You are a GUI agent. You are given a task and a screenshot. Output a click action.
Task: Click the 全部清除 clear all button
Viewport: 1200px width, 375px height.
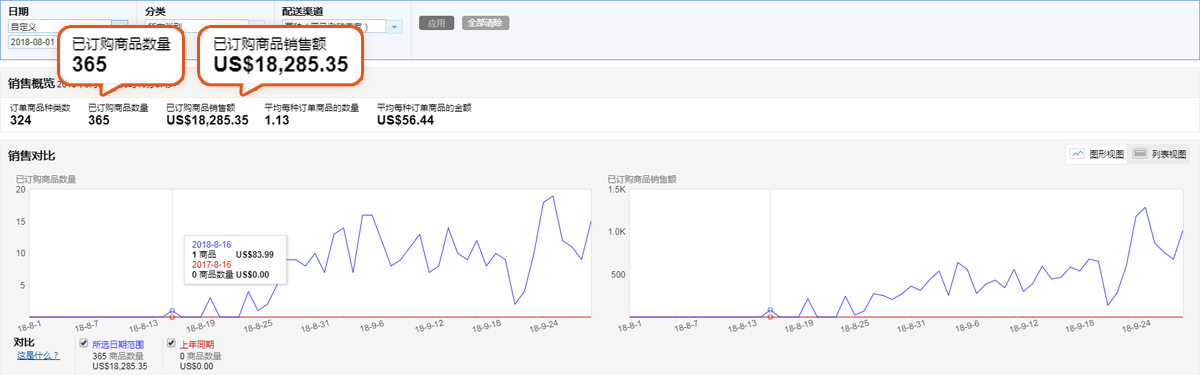point(484,23)
